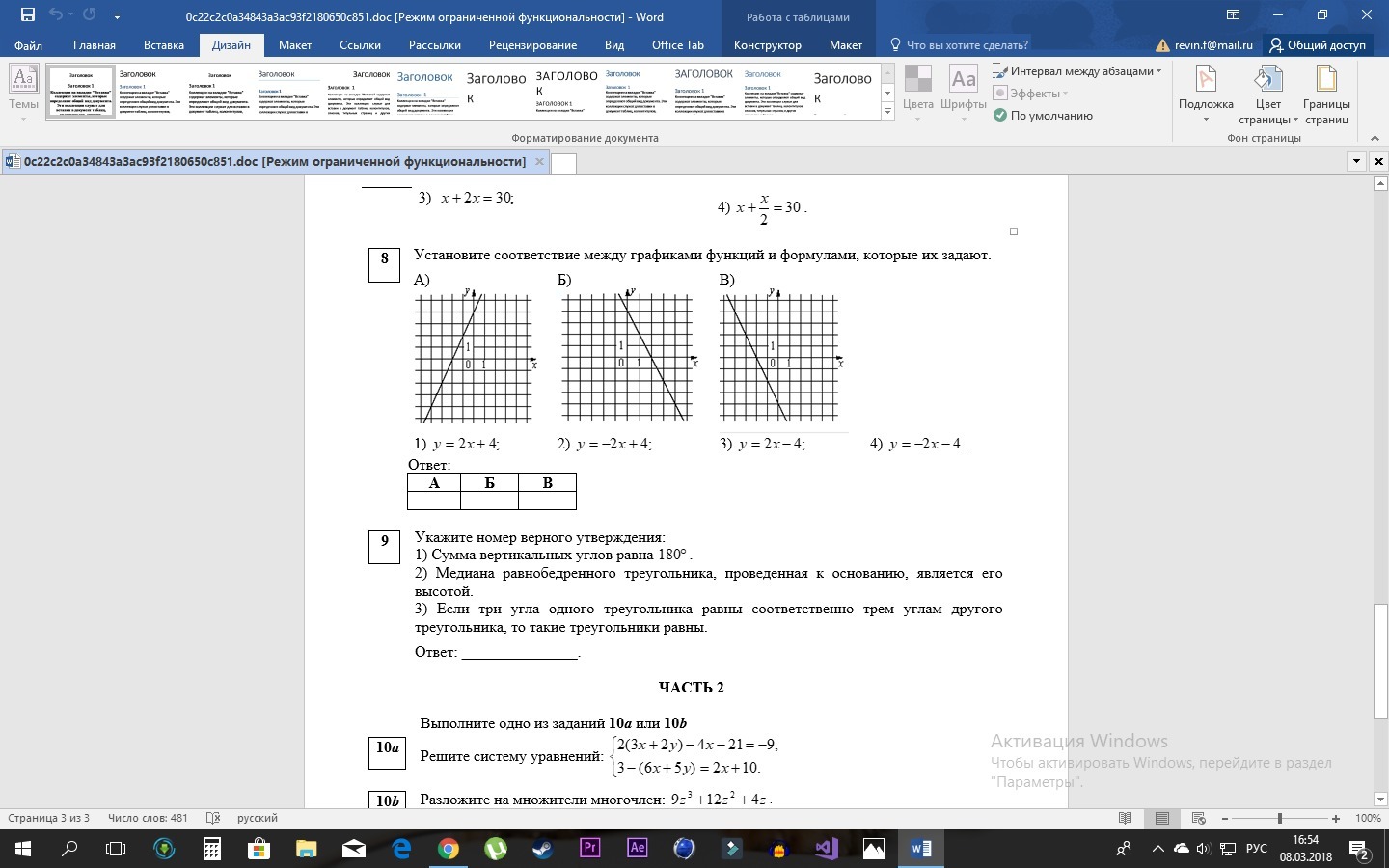Open account menu revin.f@mail.ru

[x=1205, y=45]
